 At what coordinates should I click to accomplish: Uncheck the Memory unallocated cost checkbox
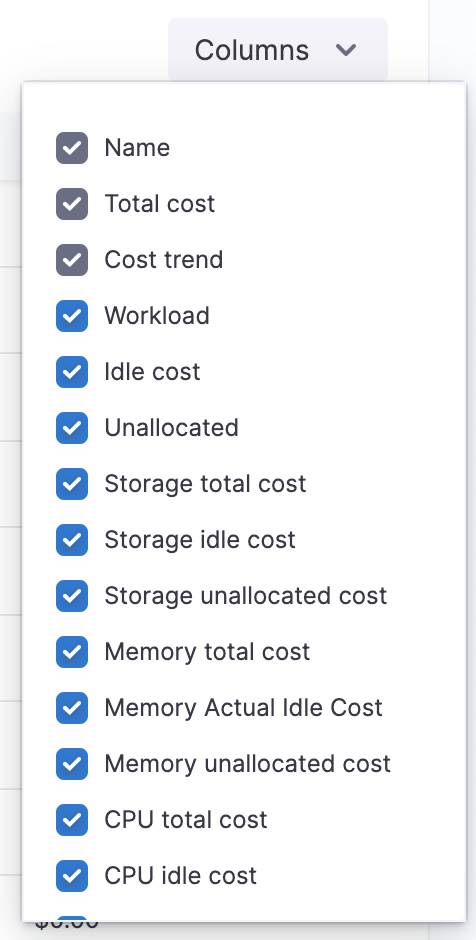tap(72, 764)
